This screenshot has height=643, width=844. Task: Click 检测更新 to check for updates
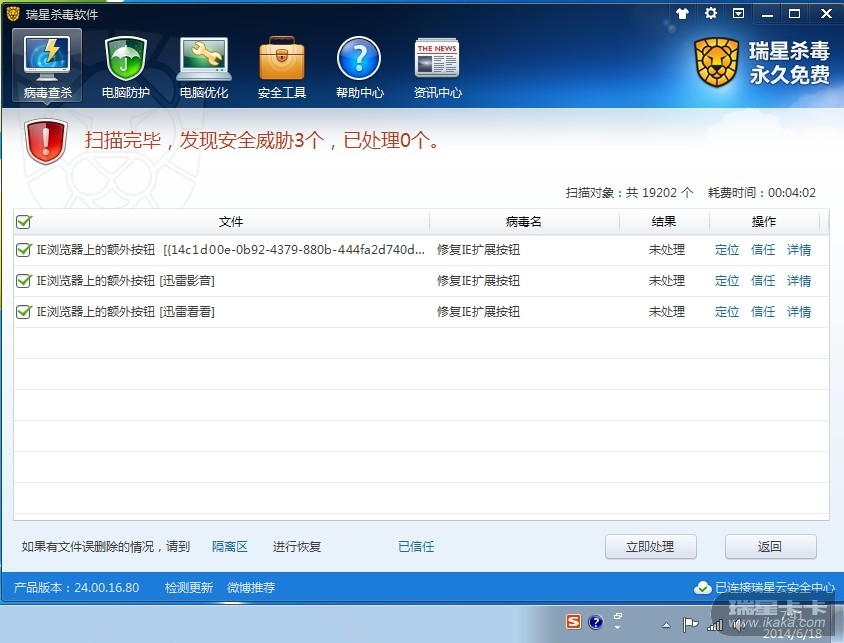[189, 588]
